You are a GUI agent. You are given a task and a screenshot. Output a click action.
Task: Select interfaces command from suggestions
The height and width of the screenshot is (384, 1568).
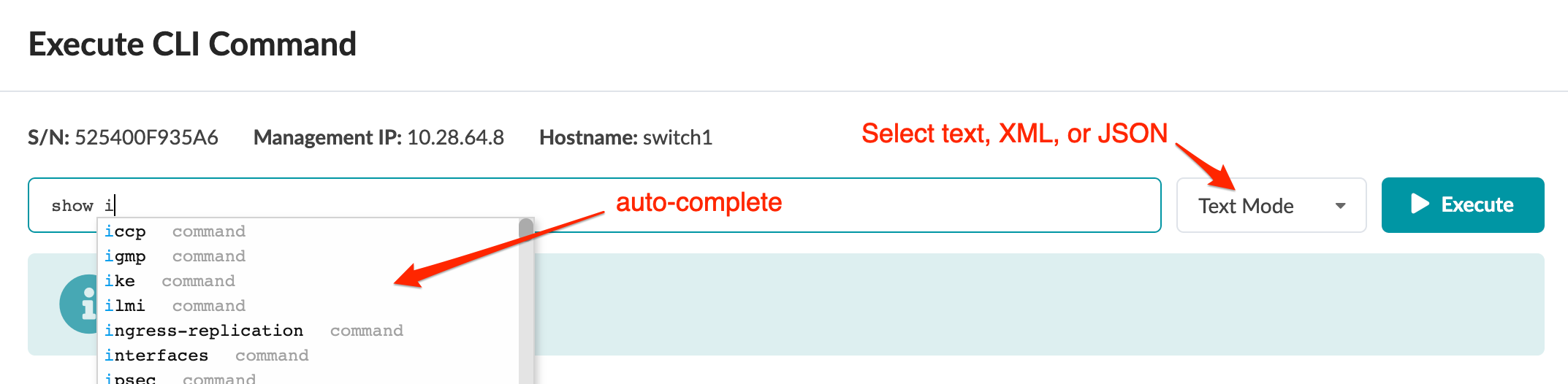(x=156, y=356)
